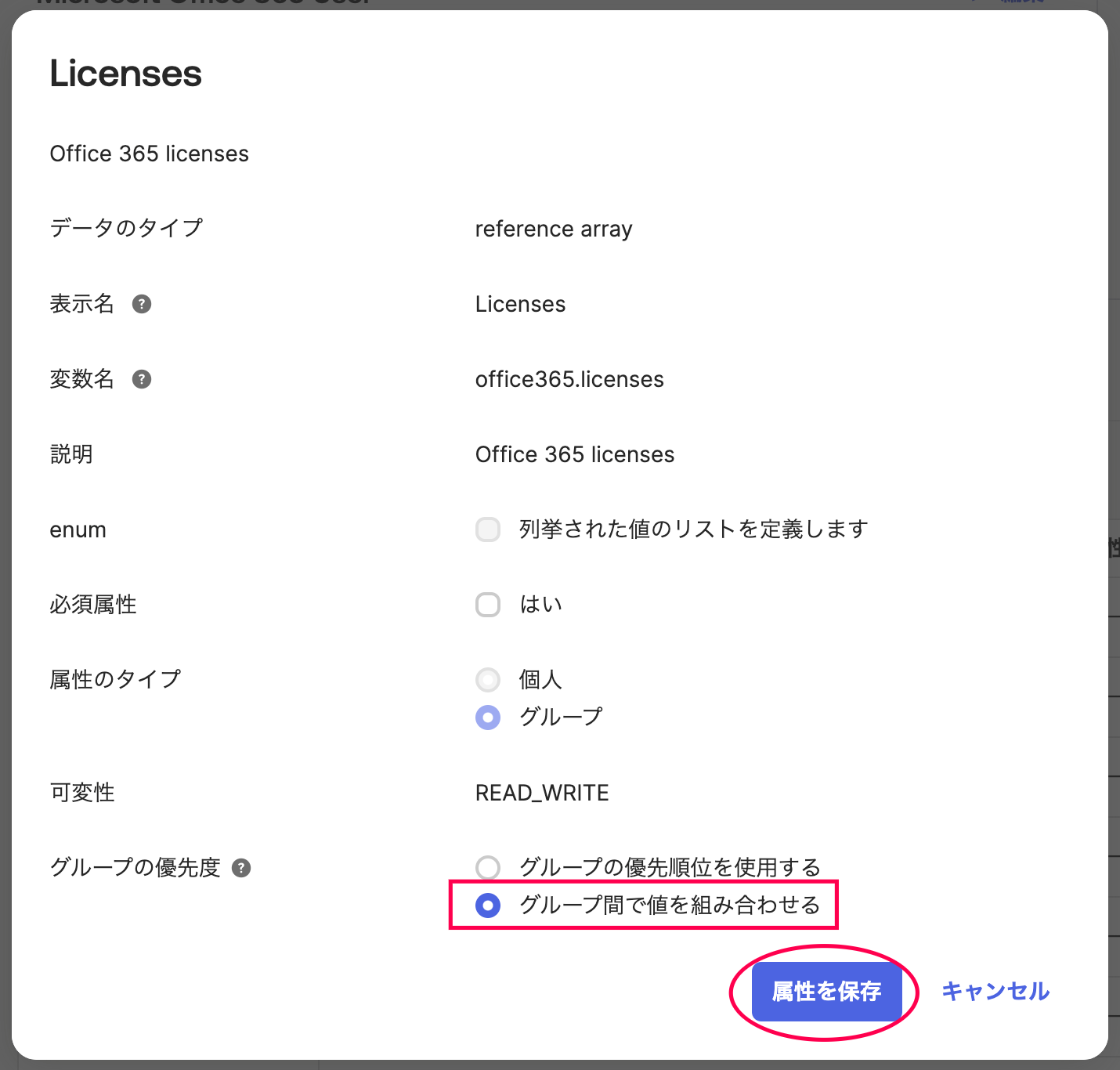Viewport: 1120px width, 1070px height.
Task: Choose グループの優先順位を使用する option
Action: click(x=488, y=868)
